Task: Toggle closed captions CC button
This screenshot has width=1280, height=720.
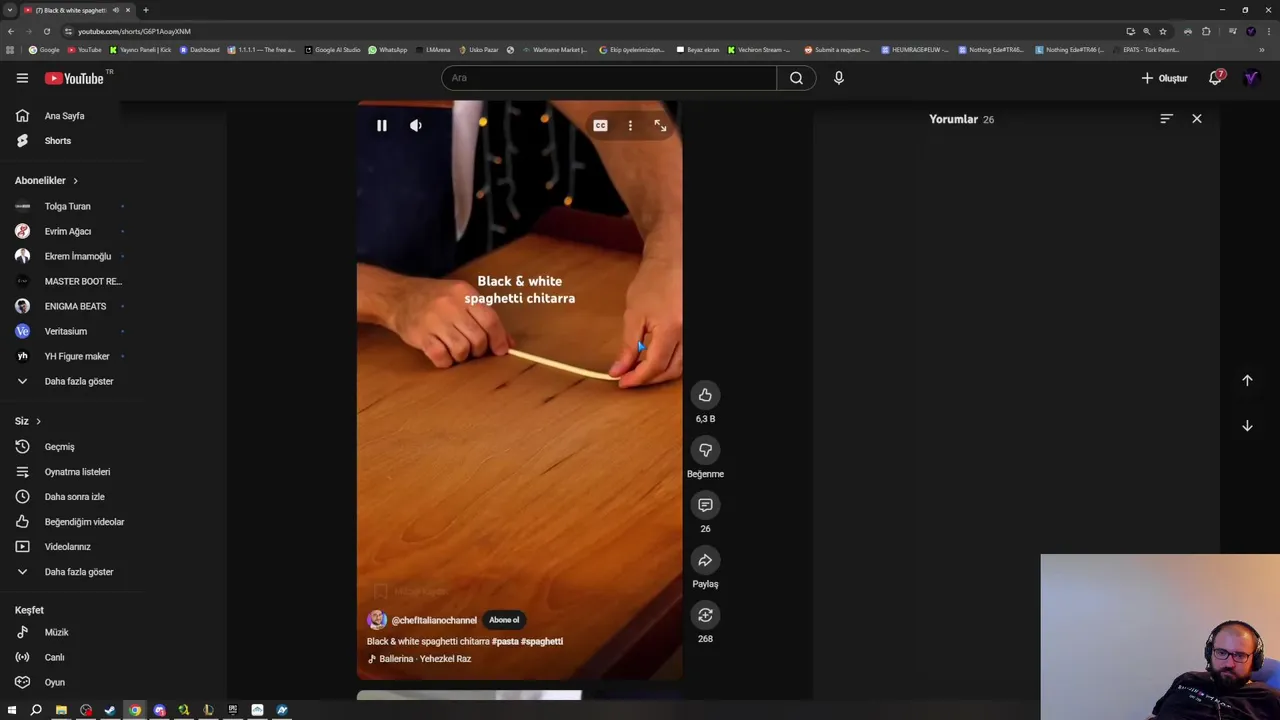Action: click(x=600, y=125)
